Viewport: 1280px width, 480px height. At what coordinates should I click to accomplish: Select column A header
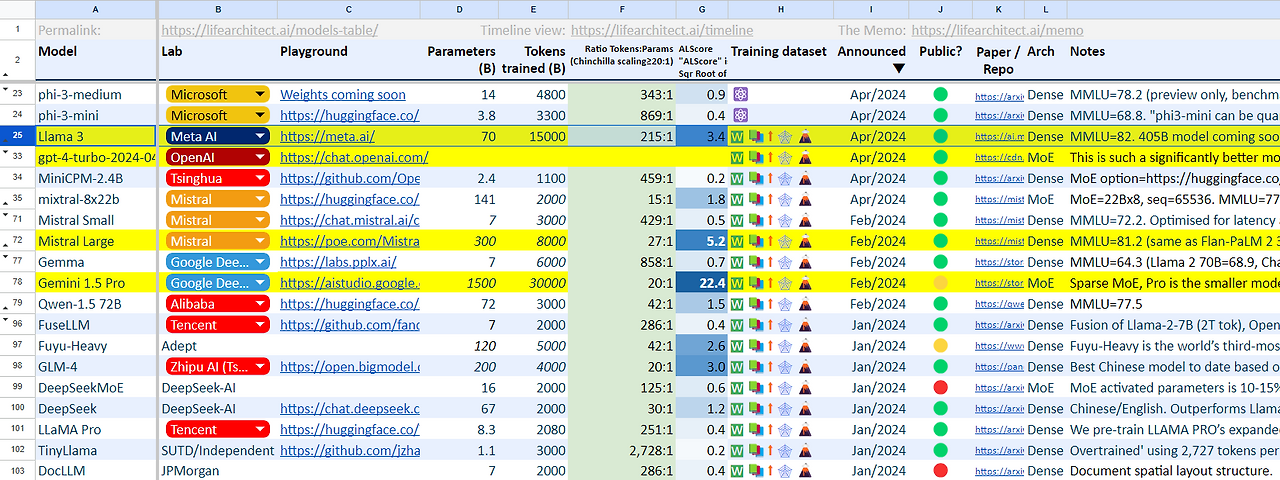[x=95, y=9]
